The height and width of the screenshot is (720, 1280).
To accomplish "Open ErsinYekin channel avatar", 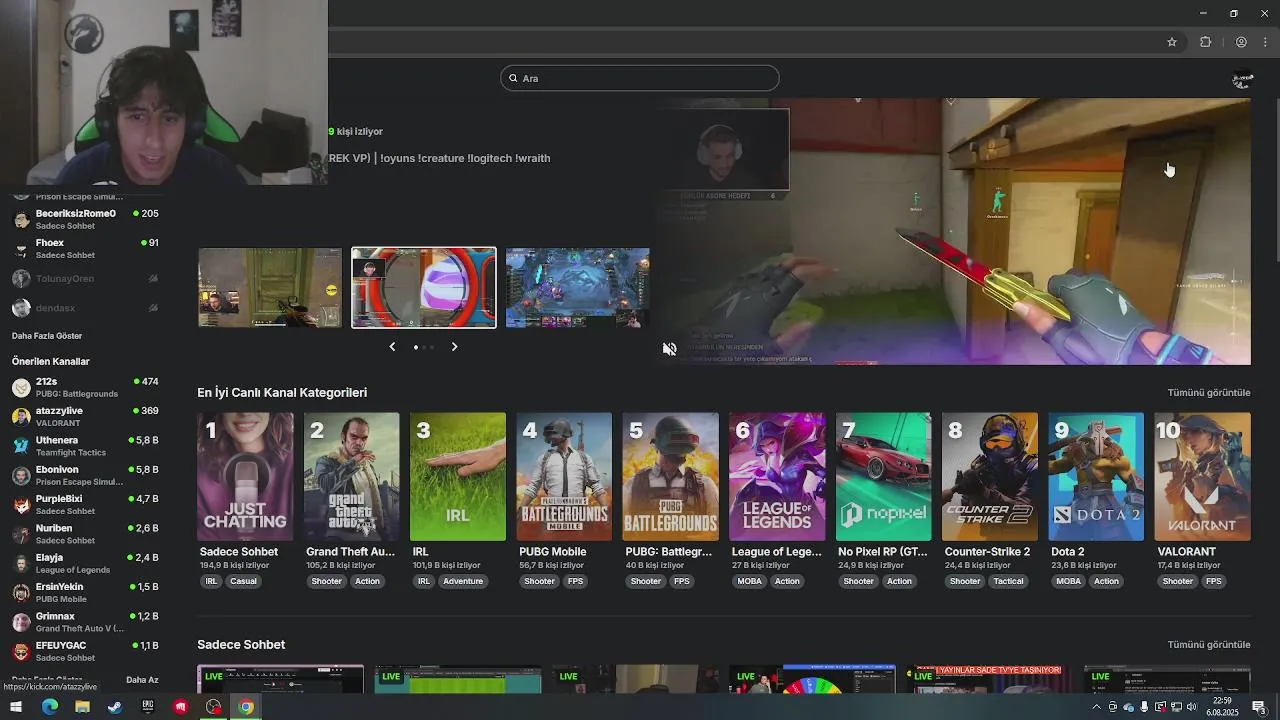I will pos(21,593).
